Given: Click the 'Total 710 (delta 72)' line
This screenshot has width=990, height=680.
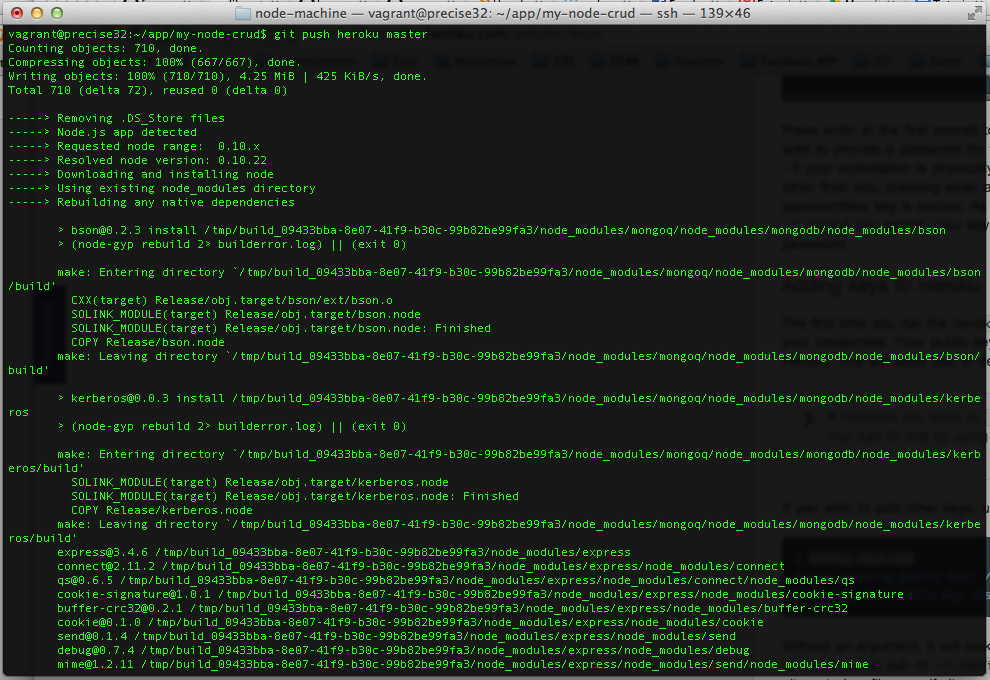Looking at the screenshot, I should [148, 90].
